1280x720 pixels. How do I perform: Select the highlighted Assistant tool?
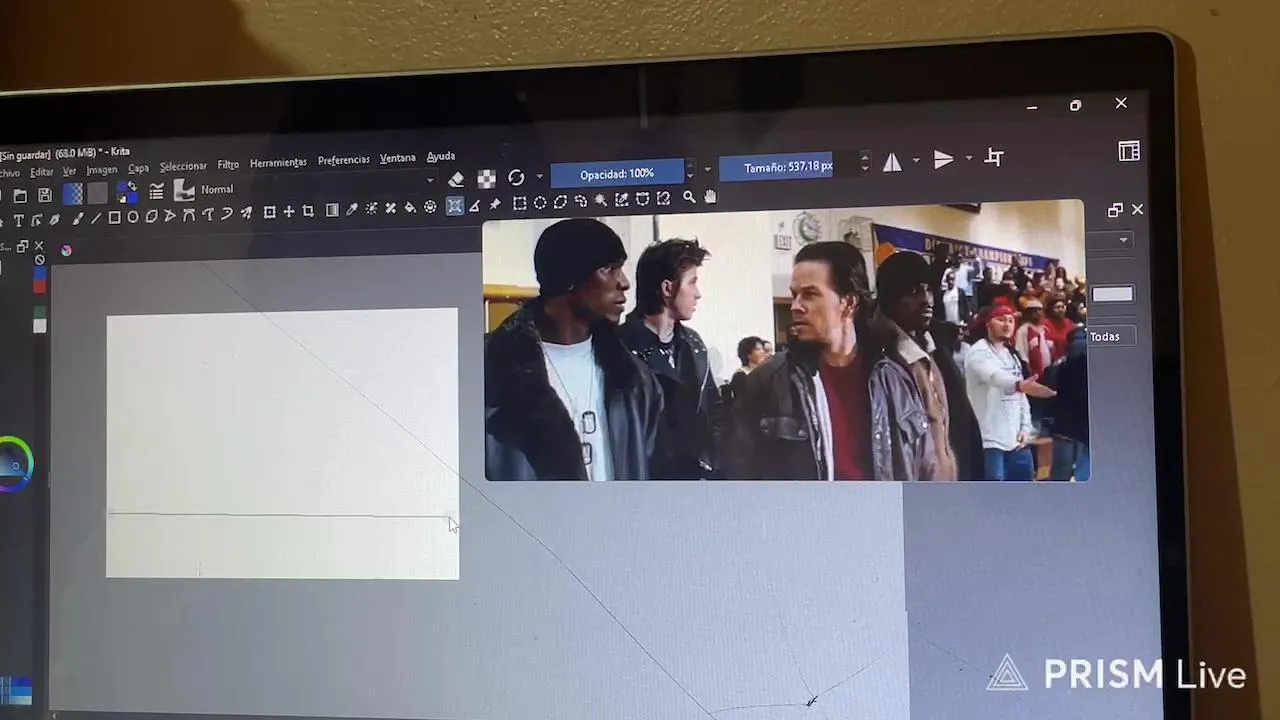pyautogui.click(x=455, y=206)
